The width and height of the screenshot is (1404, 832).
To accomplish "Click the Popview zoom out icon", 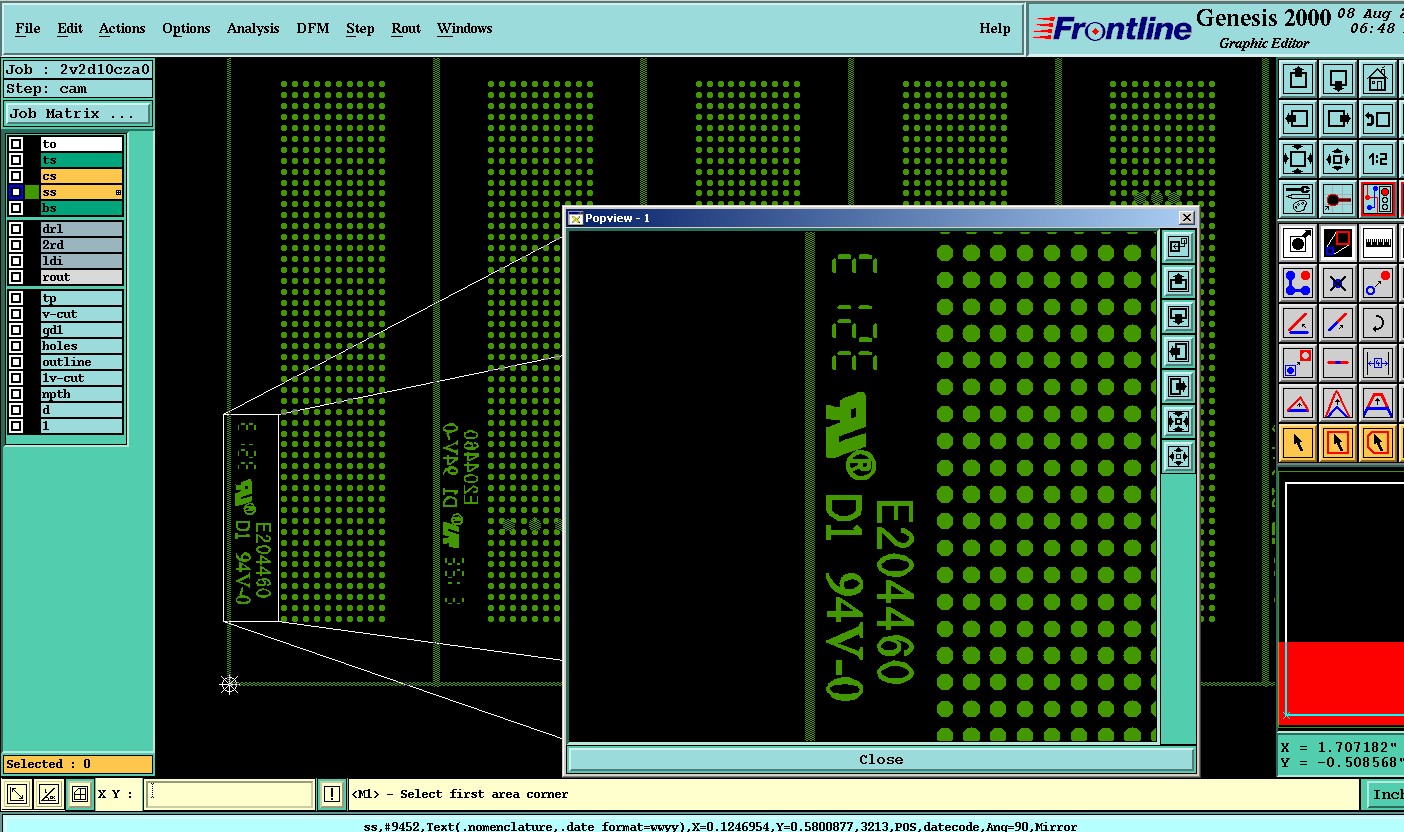I will (x=1178, y=457).
